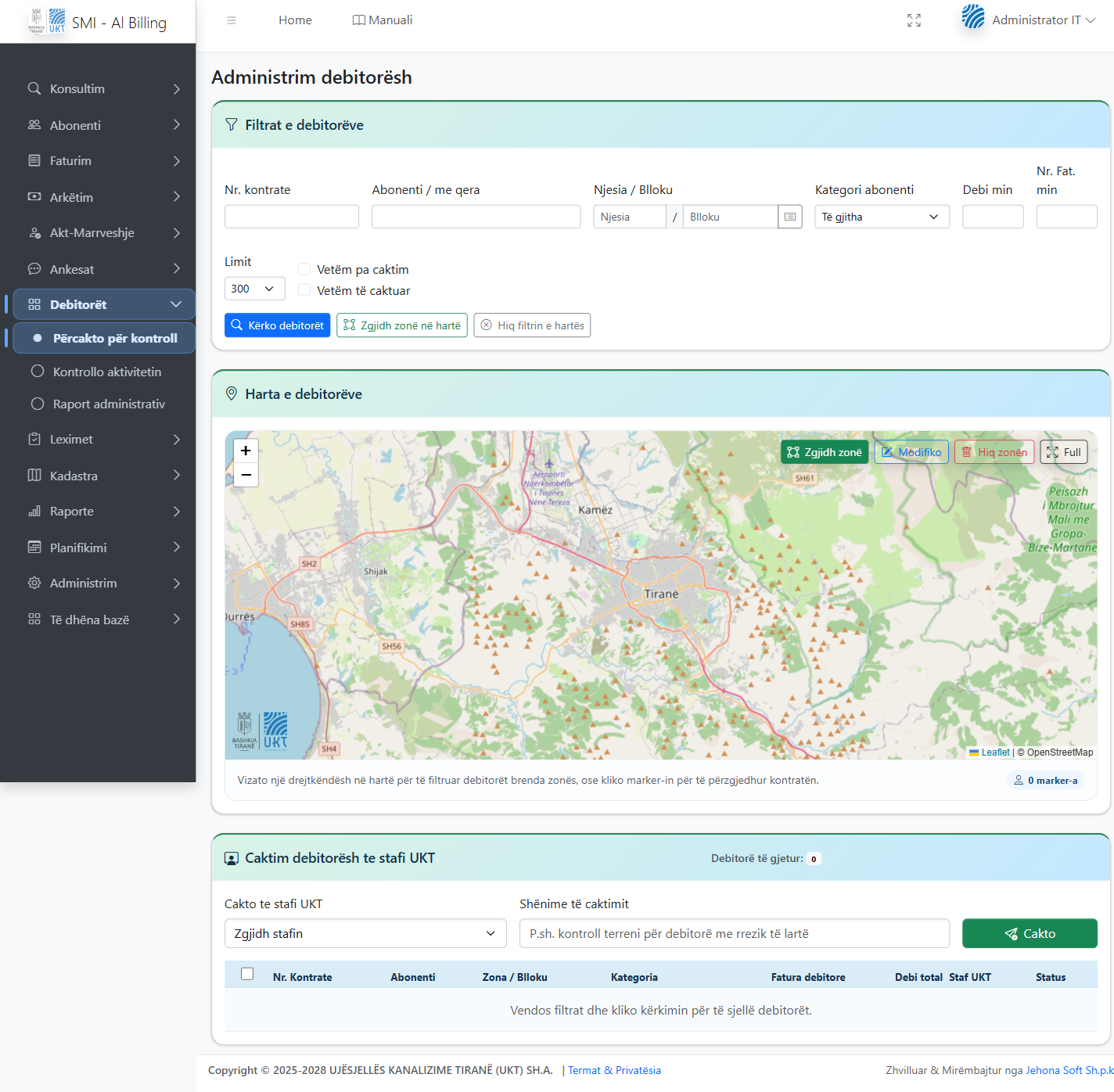
Task: Click the Raporte bar chart icon
Action: pos(34,511)
